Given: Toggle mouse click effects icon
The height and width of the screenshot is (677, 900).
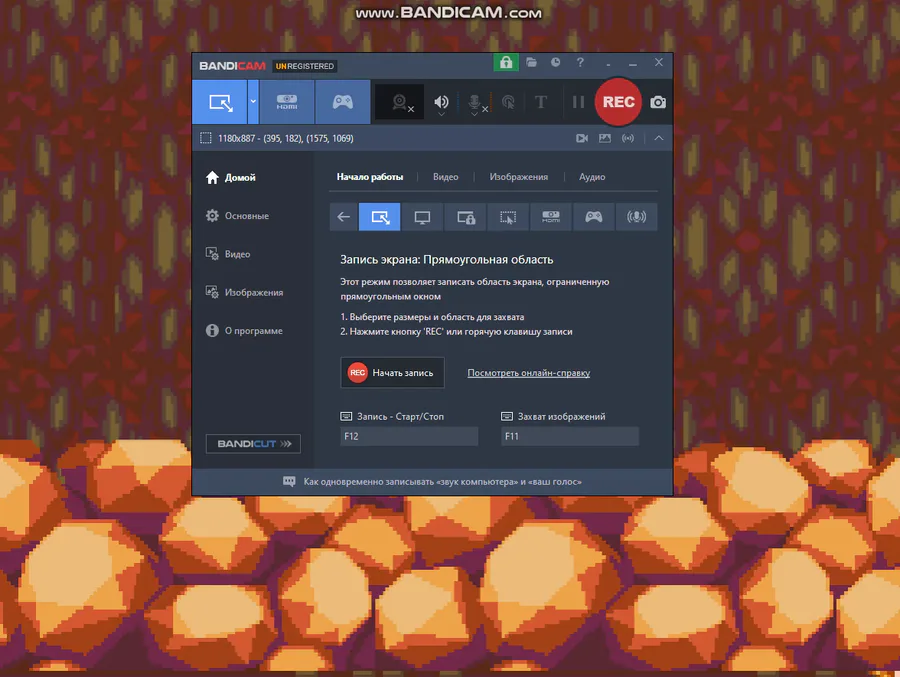Looking at the screenshot, I should [x=508, y=102].
